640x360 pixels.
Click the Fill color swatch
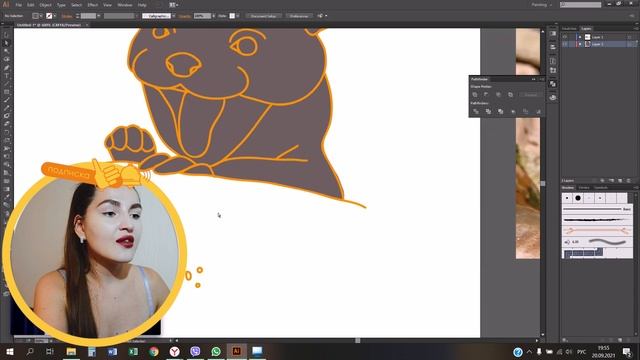pyautogui.click(x=36, y=16)
